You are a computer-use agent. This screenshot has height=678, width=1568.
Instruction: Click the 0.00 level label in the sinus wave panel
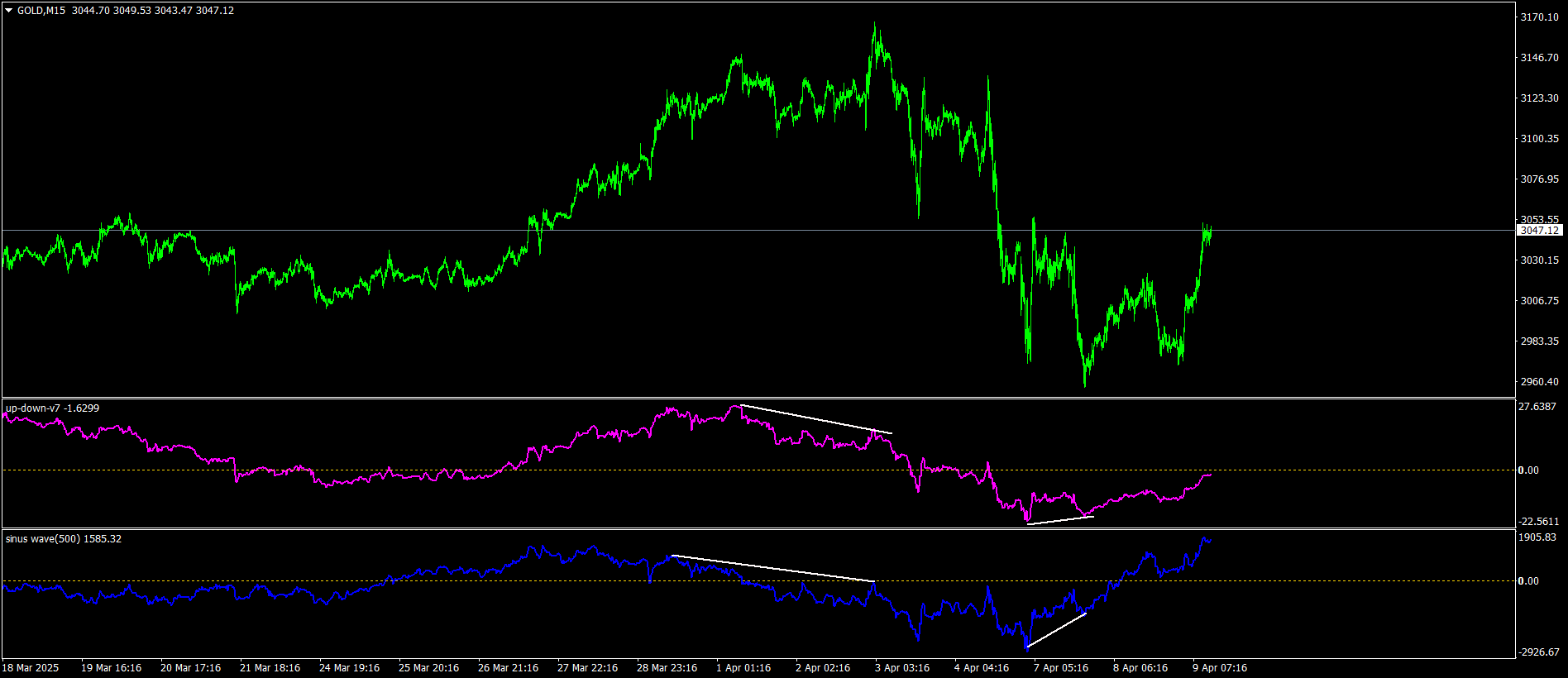tap(1528, 581)
